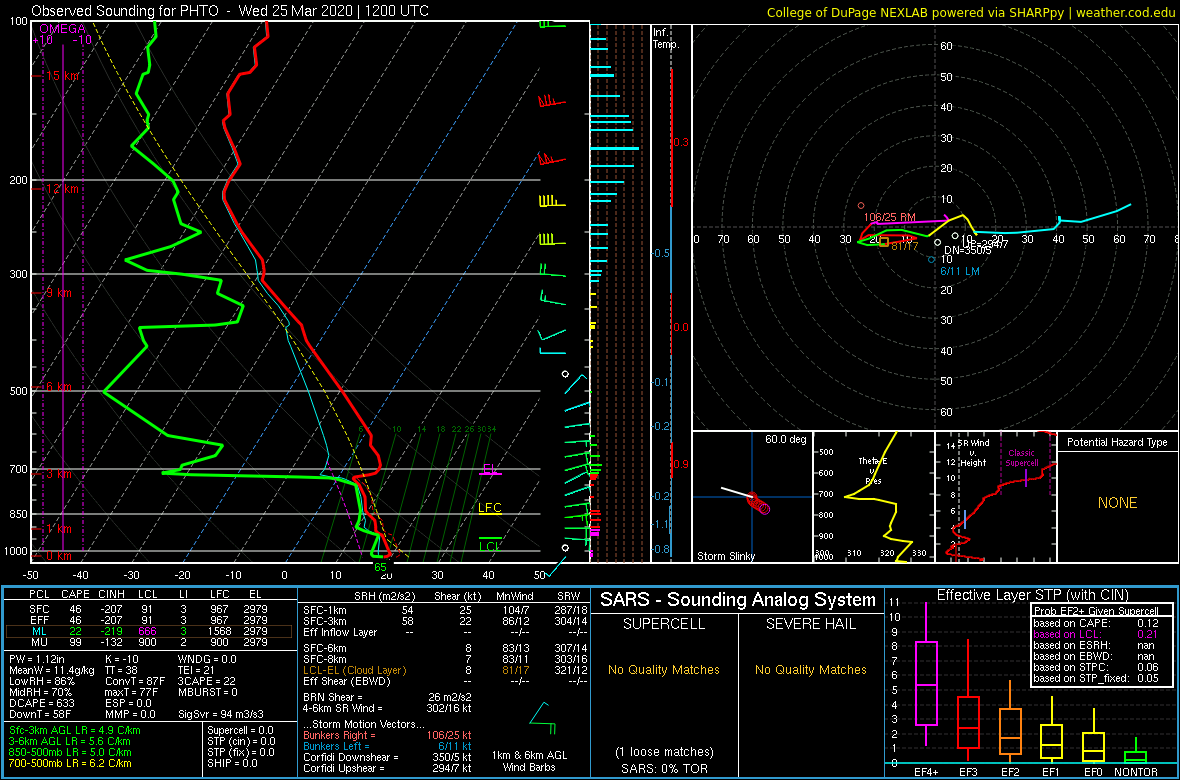Select the '12 km' height marker
Screen dimensions: 1180x780
pos(62,188)
